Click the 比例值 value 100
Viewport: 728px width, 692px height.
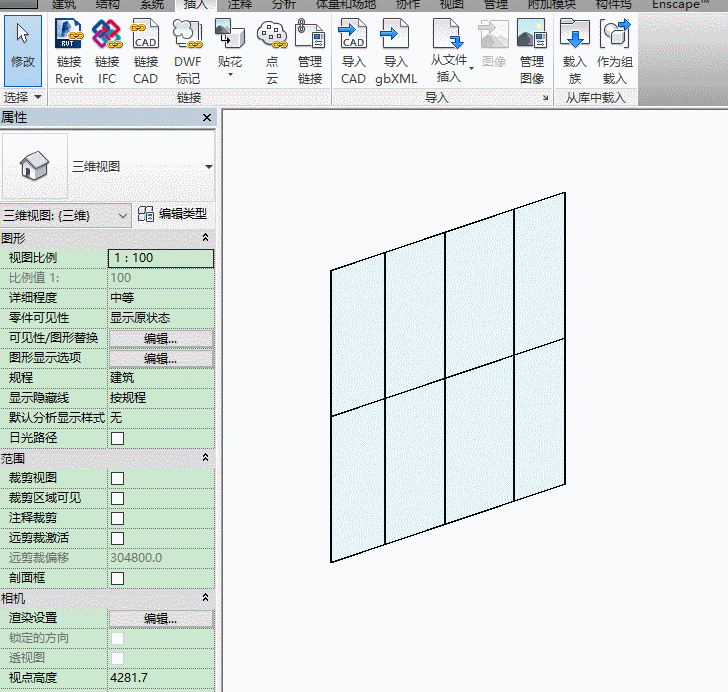click(161, 278)
